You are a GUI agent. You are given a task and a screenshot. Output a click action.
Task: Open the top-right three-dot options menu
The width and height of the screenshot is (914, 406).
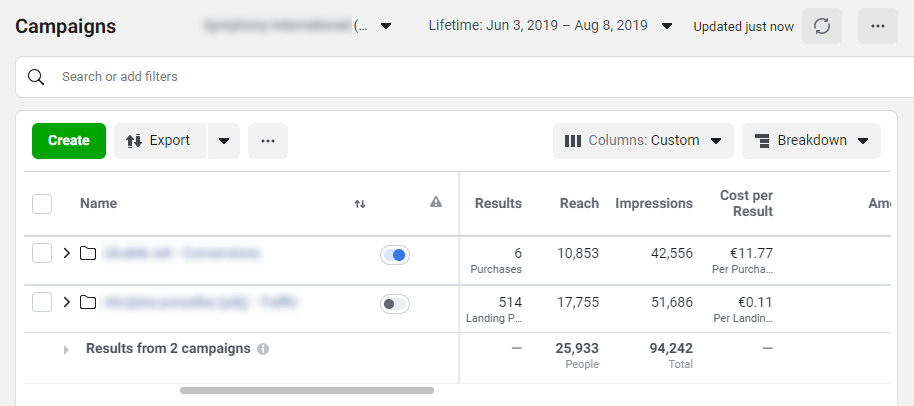pyautogui.click(x=877, y=26)
